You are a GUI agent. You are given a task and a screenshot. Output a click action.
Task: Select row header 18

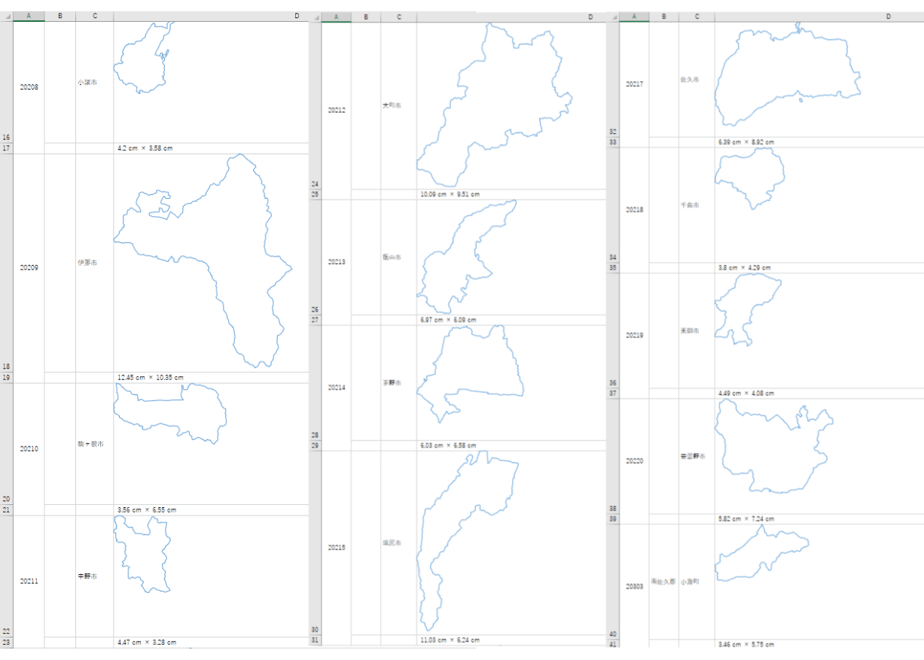click(x=6, y=263)
